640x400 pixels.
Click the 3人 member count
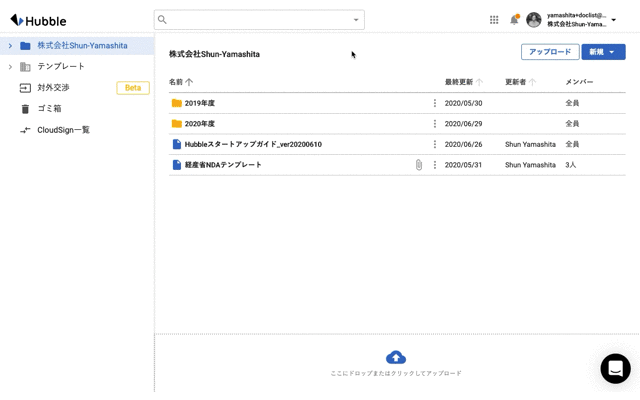[571, 164]
